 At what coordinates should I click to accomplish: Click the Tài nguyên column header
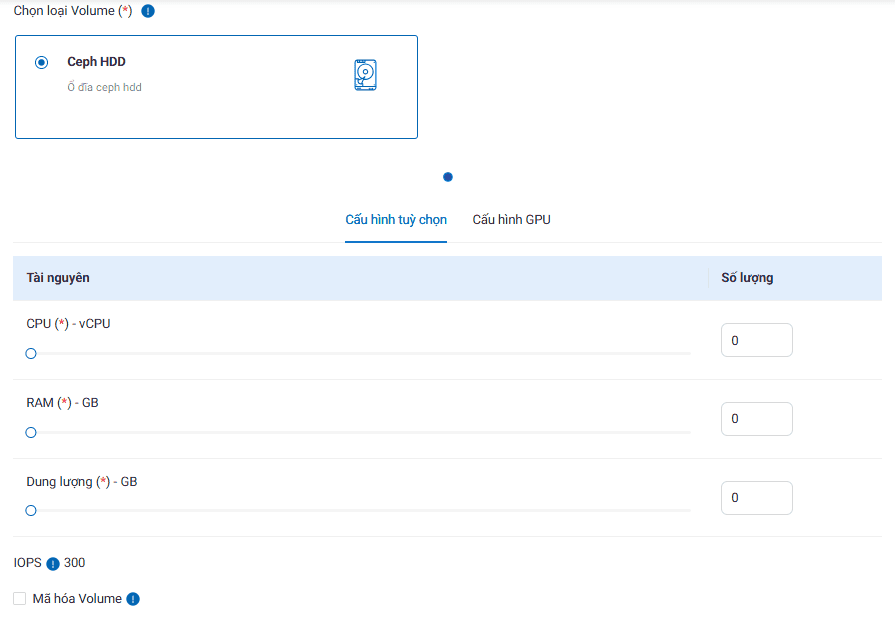pos(58,278)
